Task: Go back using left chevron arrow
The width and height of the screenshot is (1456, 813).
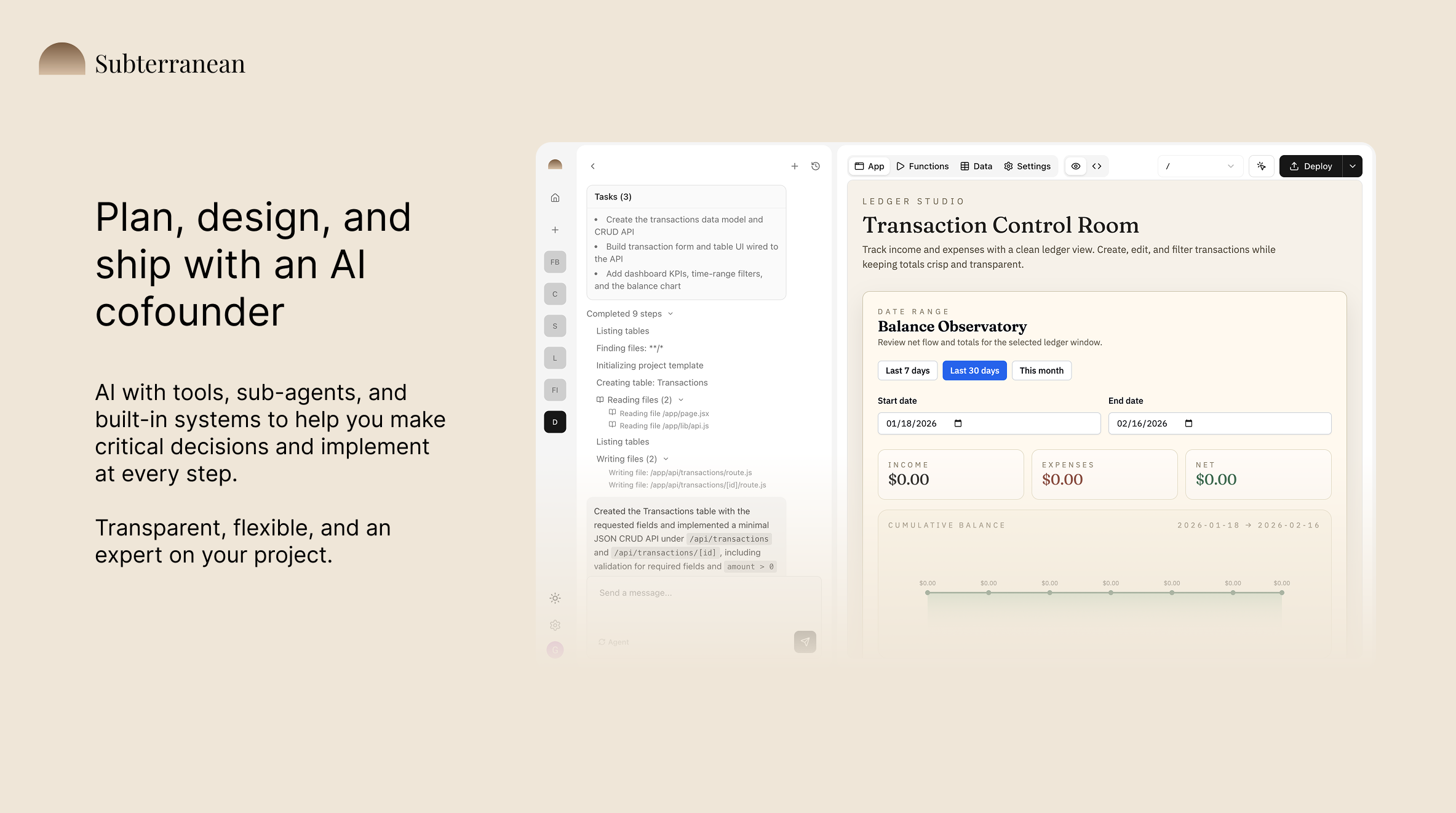Action: [x=592, y=166]
